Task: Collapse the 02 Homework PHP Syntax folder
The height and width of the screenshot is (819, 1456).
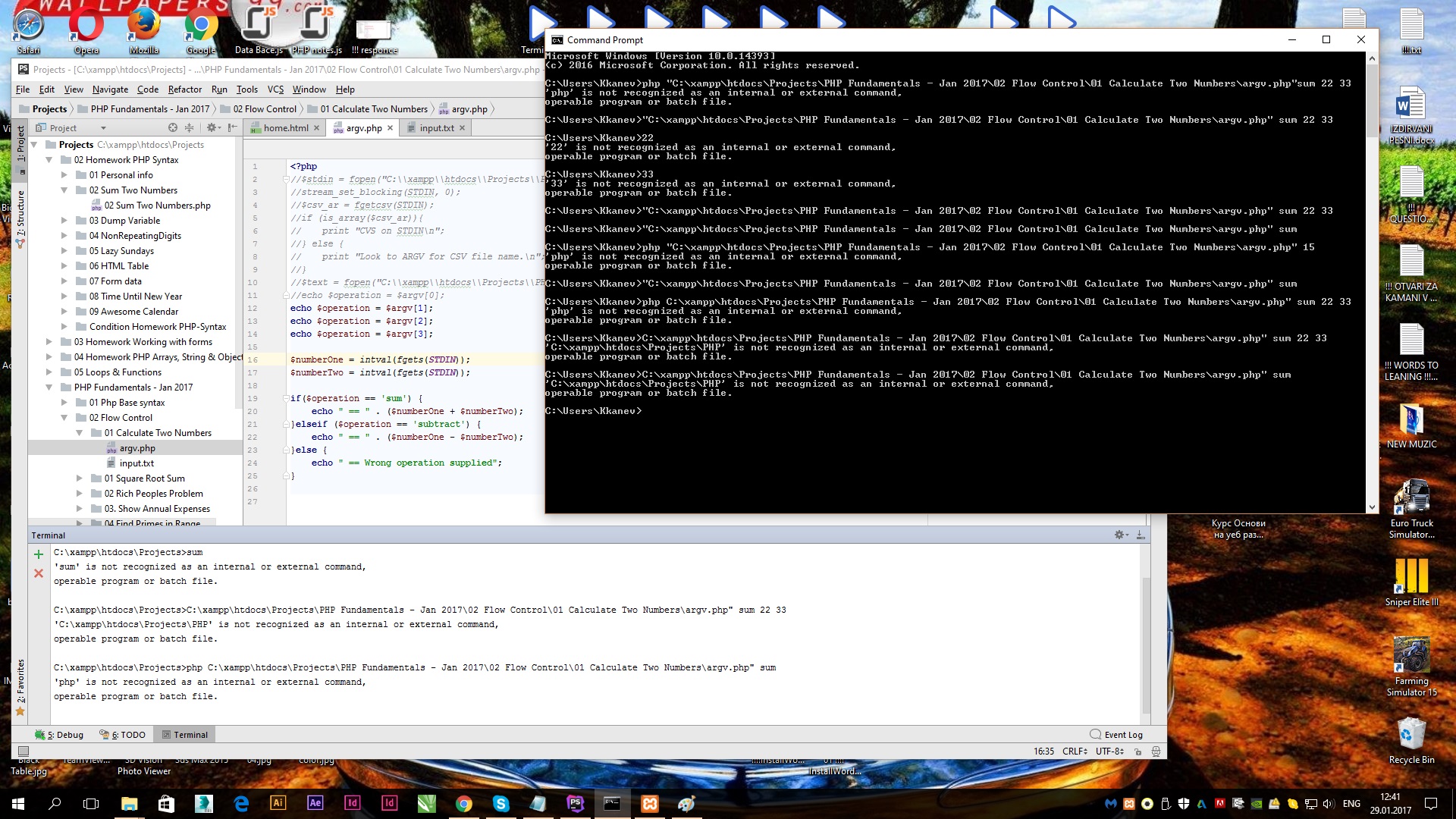Action: click(x=49, y=160)
